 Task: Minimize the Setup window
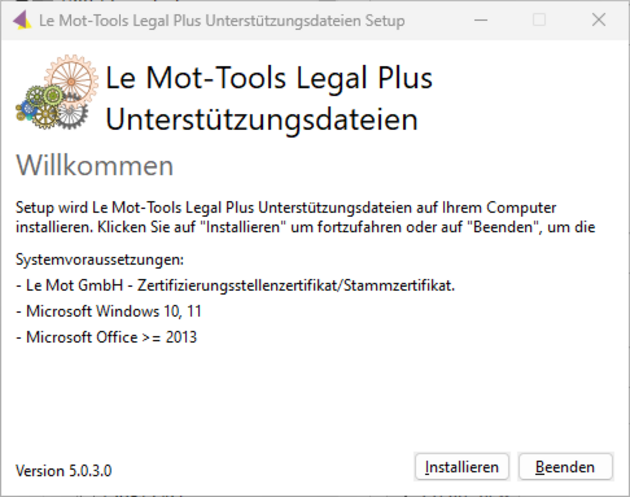point(481,20)
